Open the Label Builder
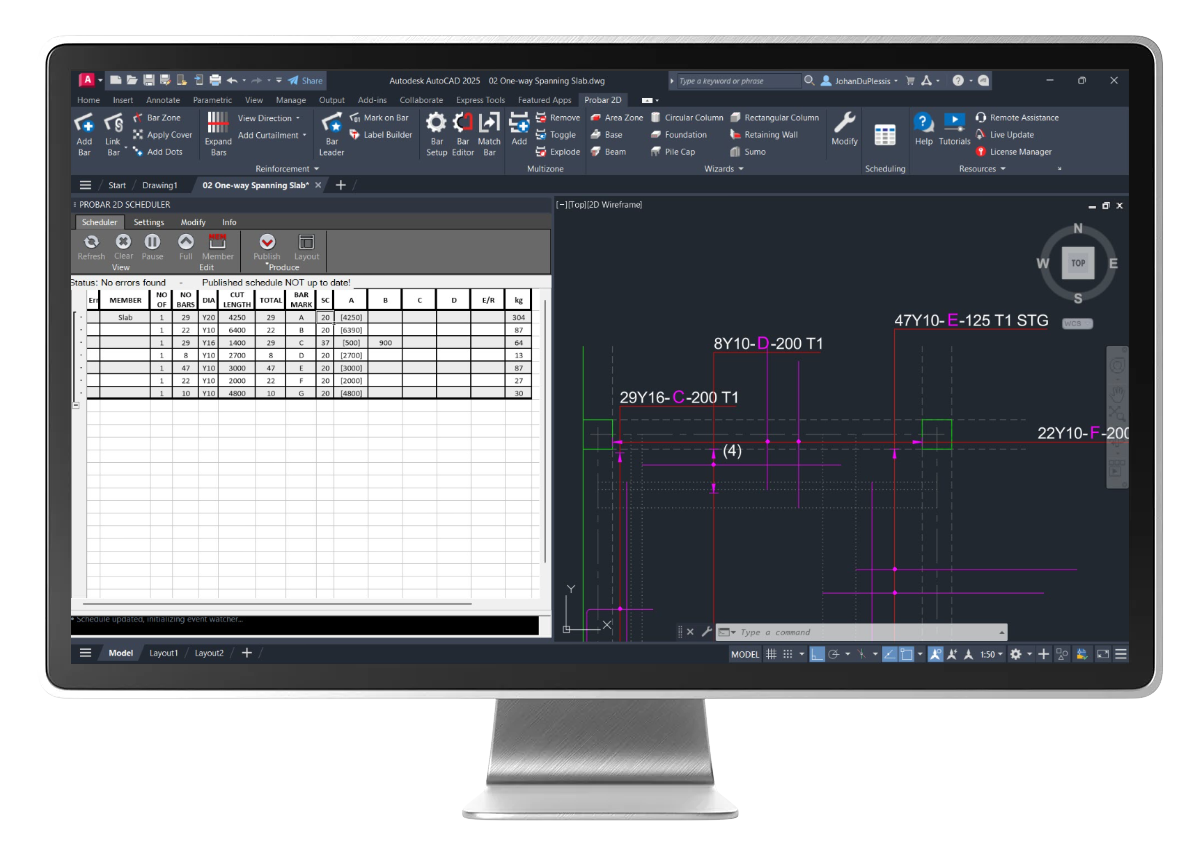 (x=381, y=135)
